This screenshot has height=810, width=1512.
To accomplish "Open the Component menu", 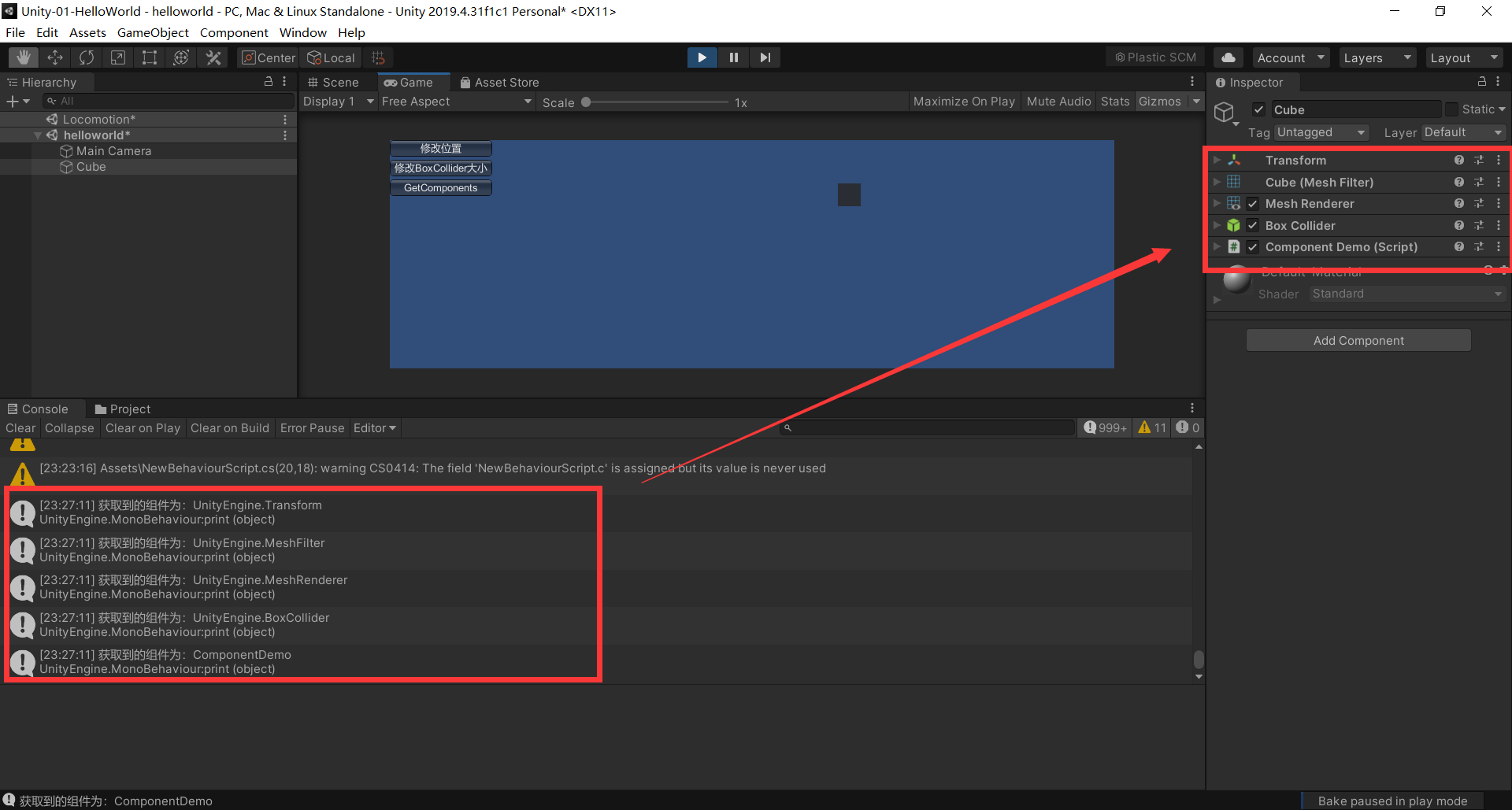I will point(234,32).
